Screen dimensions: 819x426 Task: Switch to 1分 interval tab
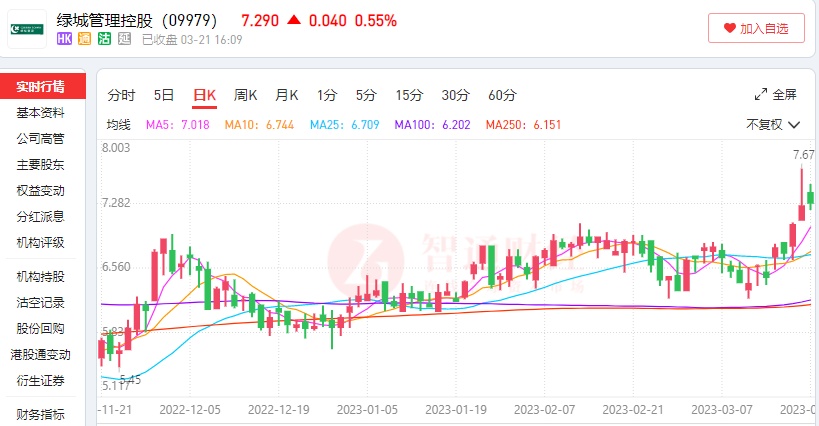(327, 96)
